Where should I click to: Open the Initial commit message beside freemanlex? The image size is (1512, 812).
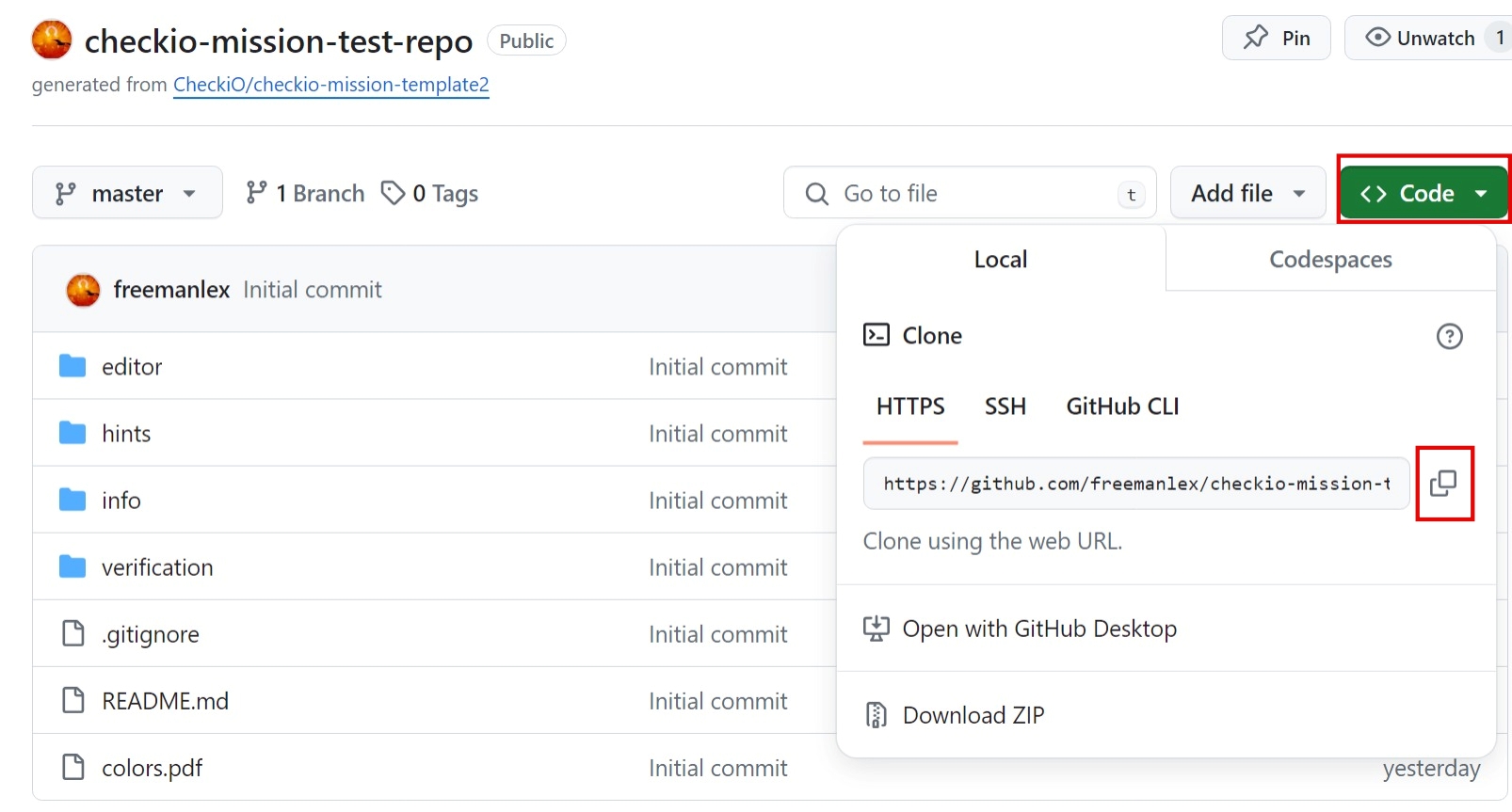pos(313,290)
